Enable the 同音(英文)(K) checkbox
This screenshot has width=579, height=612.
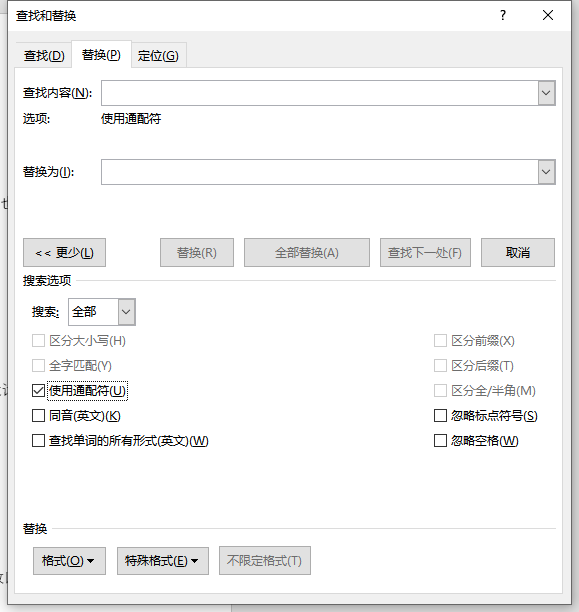[x=38, y=416]
